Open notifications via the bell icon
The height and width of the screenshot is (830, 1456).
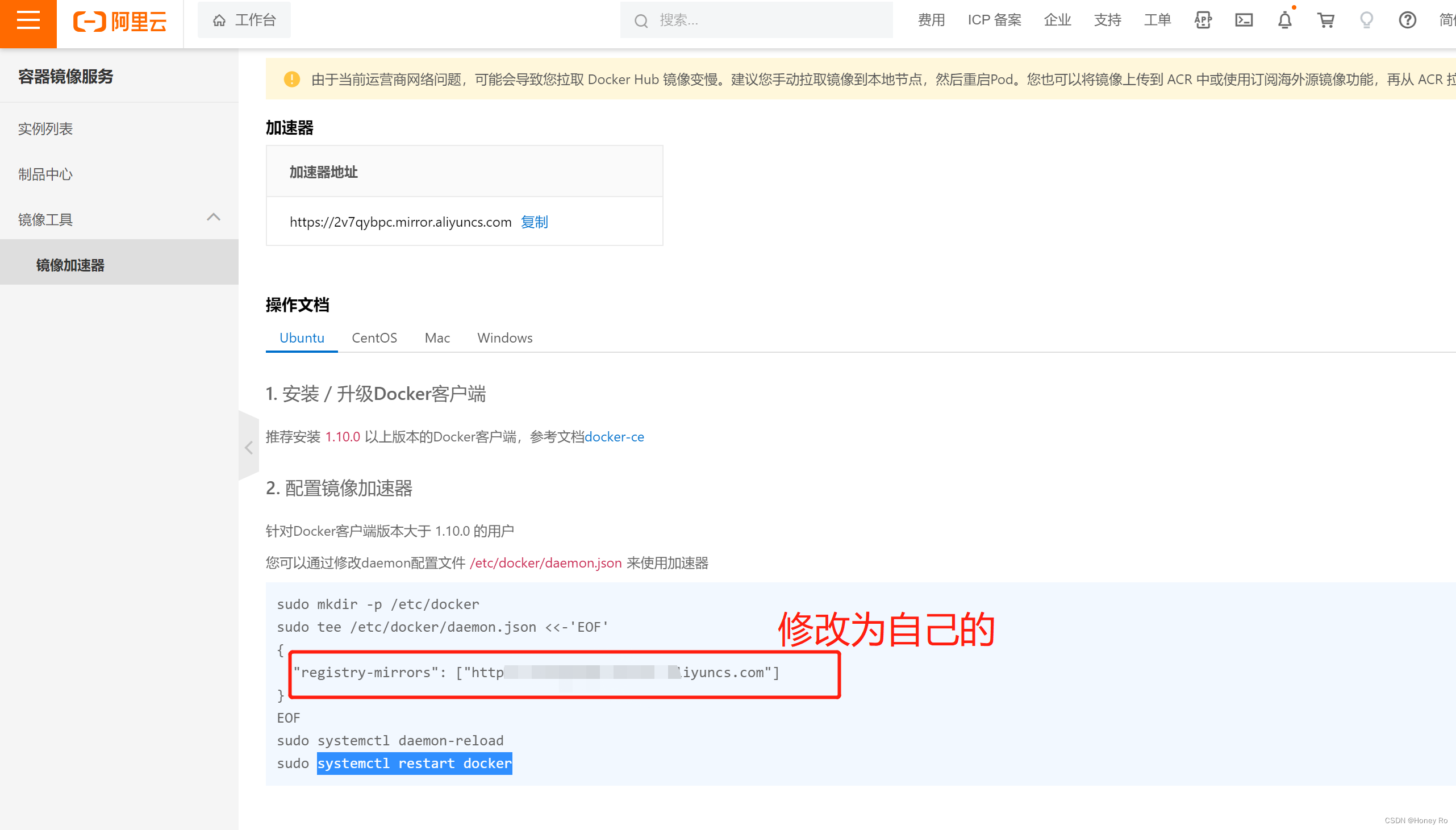pos(1284,20)
